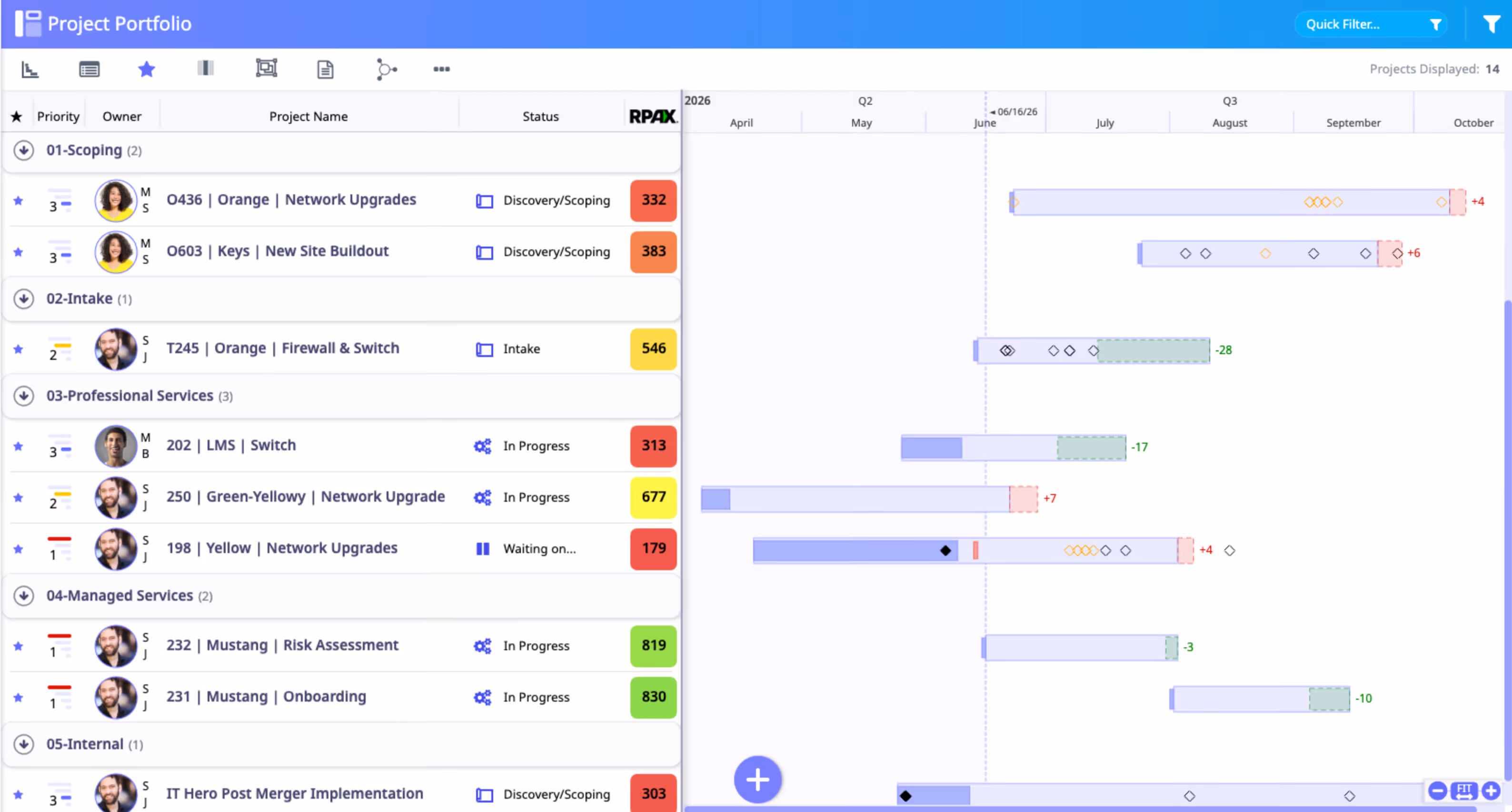Toggle favorite star for IT Hero Post Merger
1512x812 pixels.
pyautogui.click(x=18, y=794)
